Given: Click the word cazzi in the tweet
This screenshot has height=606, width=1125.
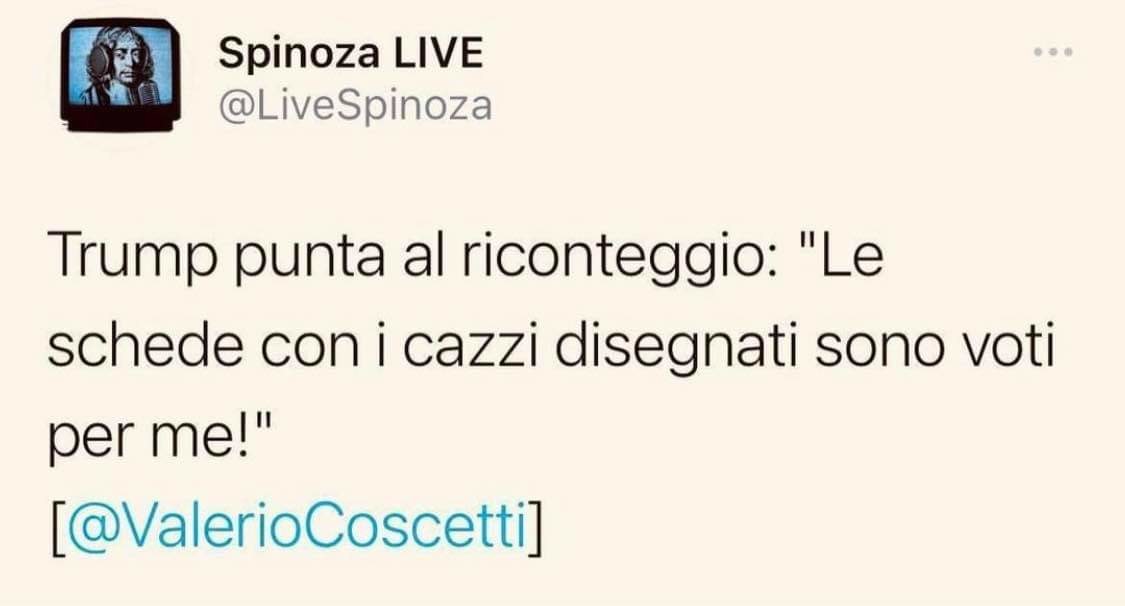Looking at the screenshot, I should pos(469,346).
